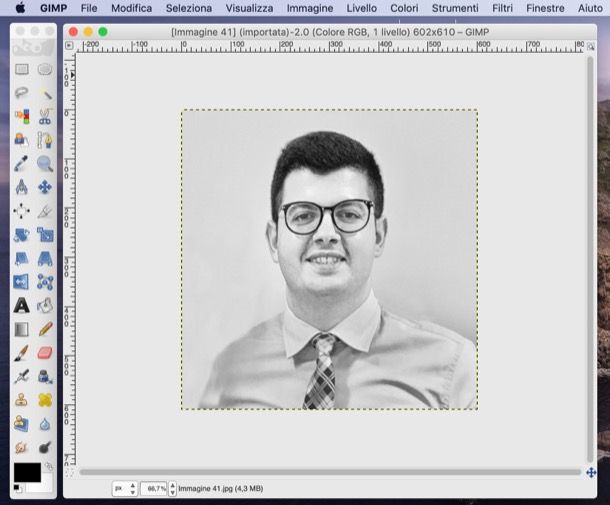Select the Paintbrush tool

pyautogui.click(x=22, y=353)
